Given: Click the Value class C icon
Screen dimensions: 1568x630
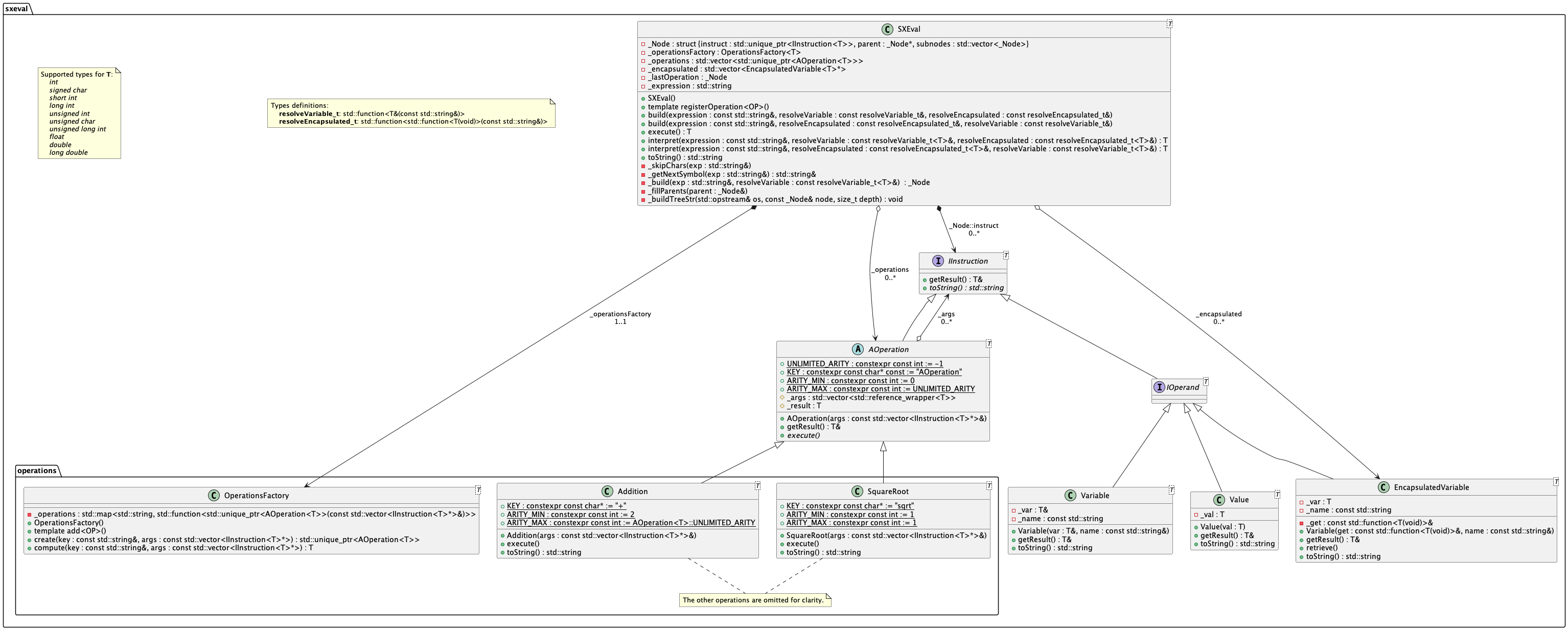Looking at the screenshot, I should [1218, 500].
